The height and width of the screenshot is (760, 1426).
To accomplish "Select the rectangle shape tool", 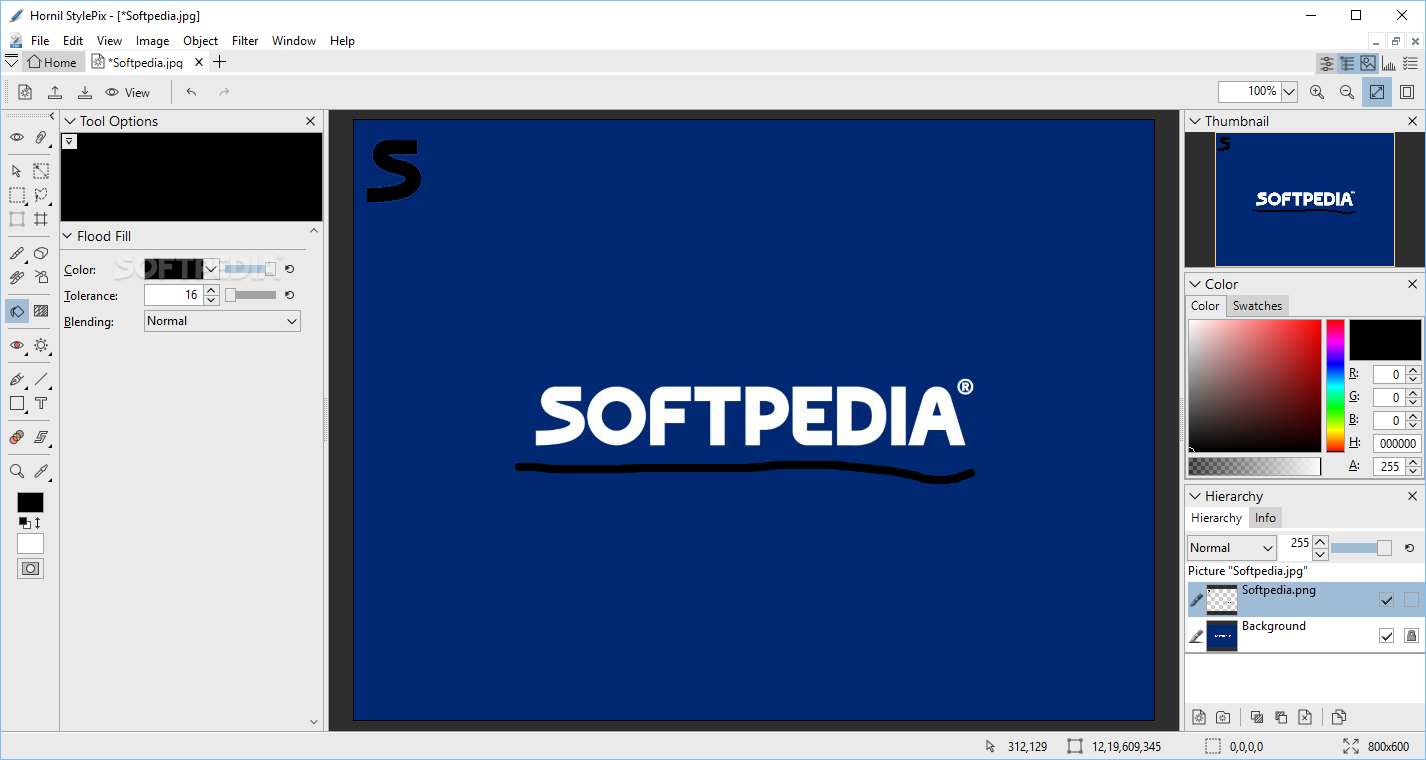I will coord(17,403).
